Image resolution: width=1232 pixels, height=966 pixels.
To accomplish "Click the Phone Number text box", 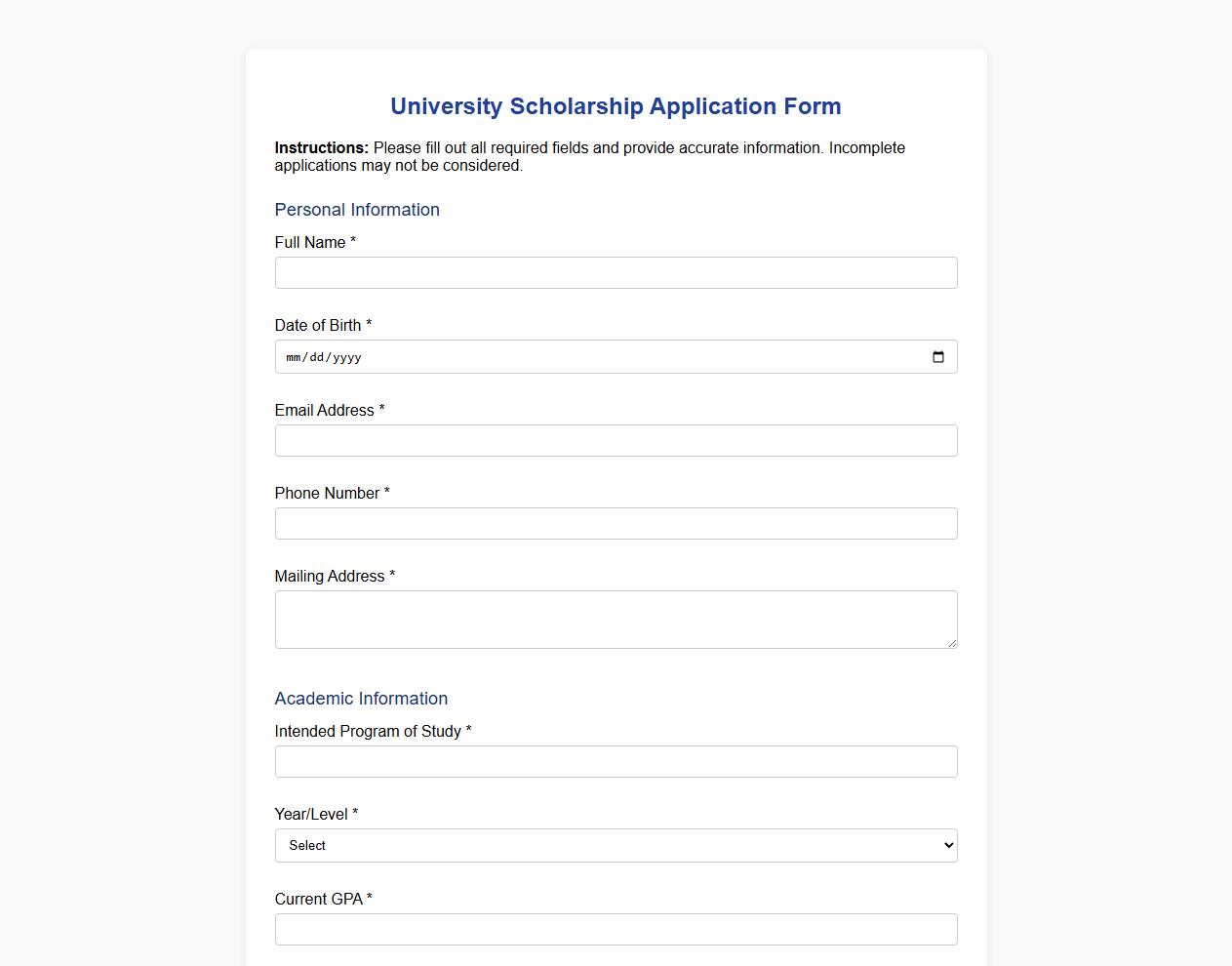I will [615, 523].
